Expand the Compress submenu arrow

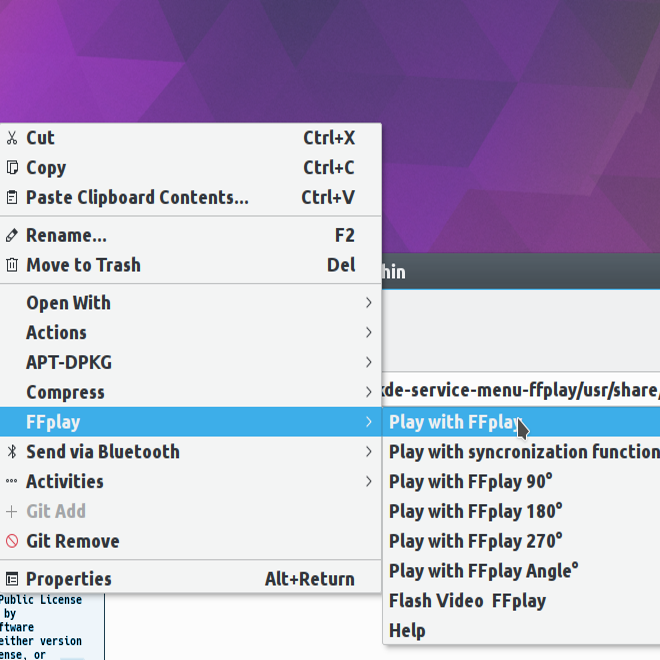click(369, 392)
